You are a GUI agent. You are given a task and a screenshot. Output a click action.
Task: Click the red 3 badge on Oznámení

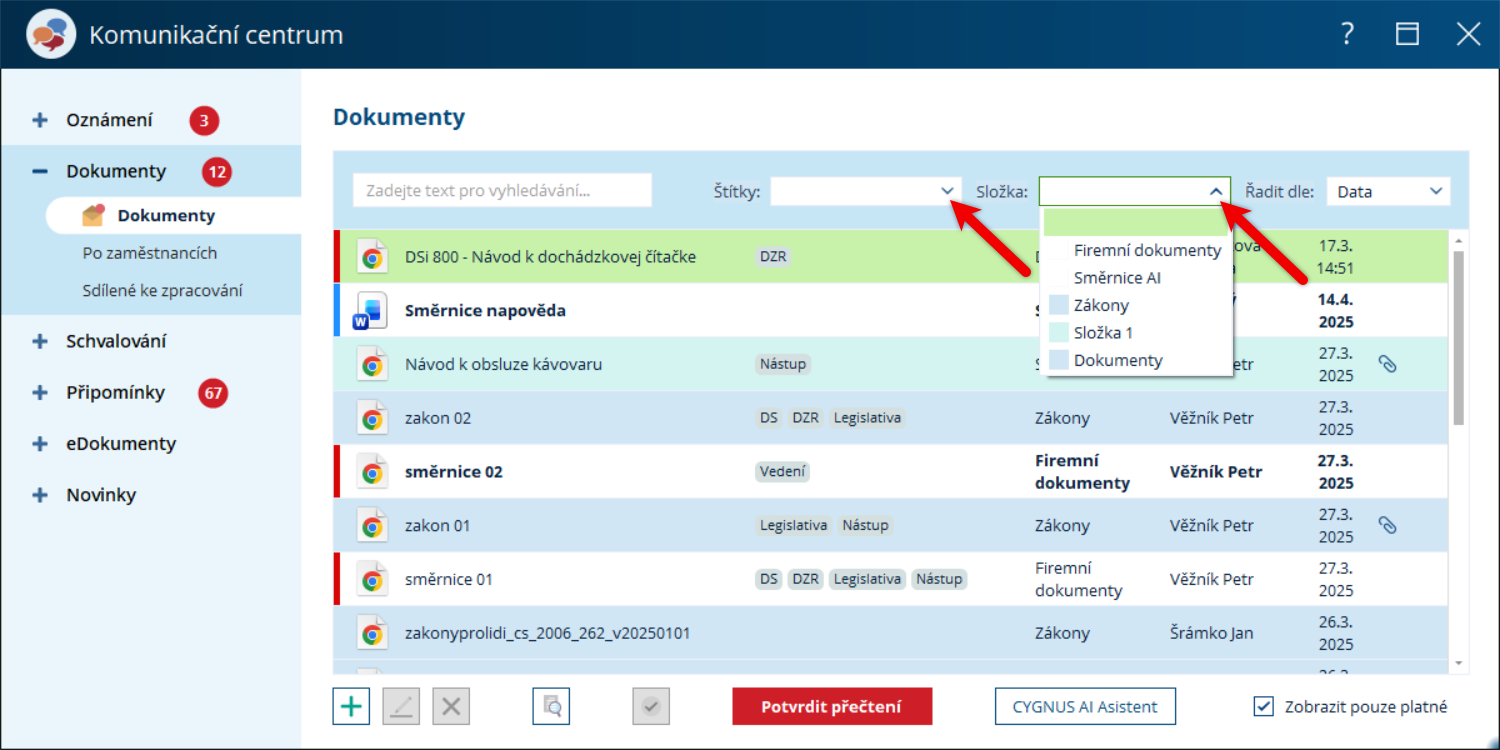tap(204, 121)
